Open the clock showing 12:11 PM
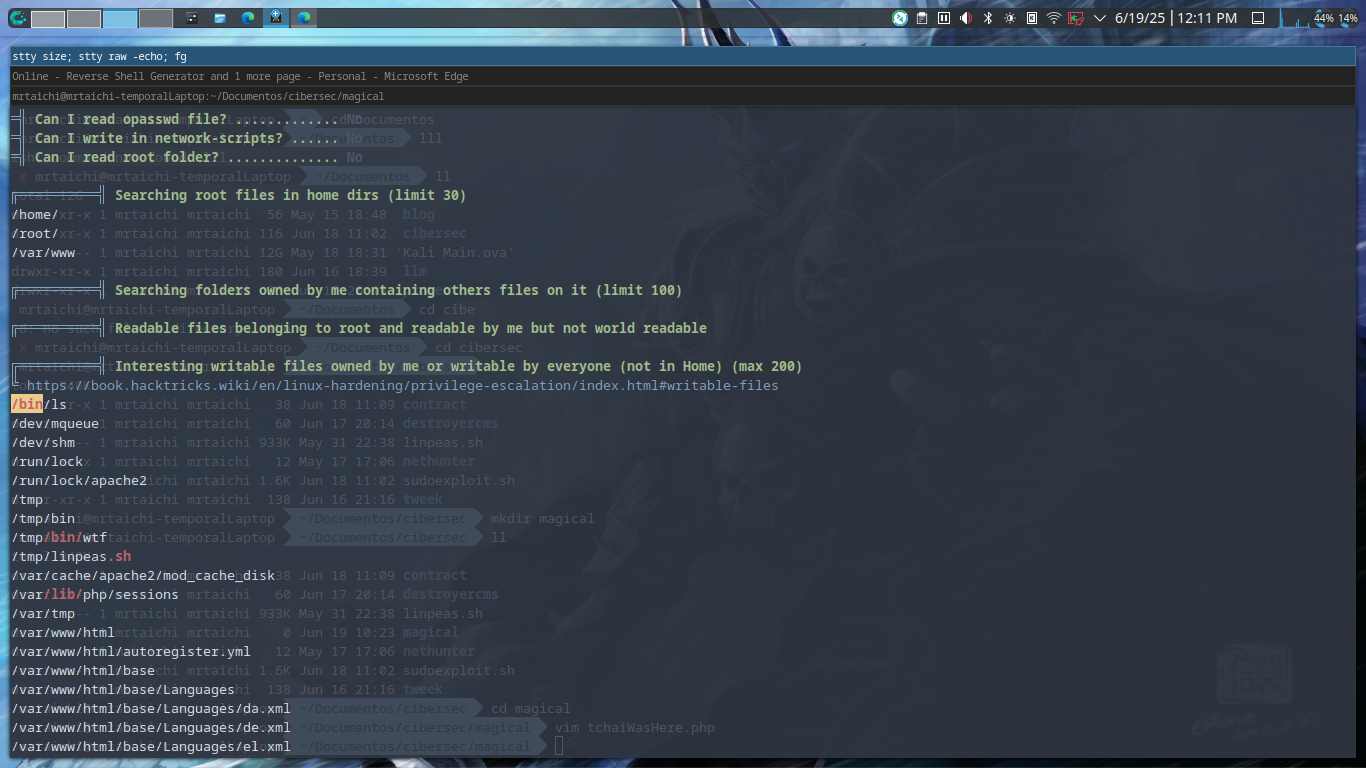Image resolution: width=1366 pixels, height=768 pixels. [1175, 18]
